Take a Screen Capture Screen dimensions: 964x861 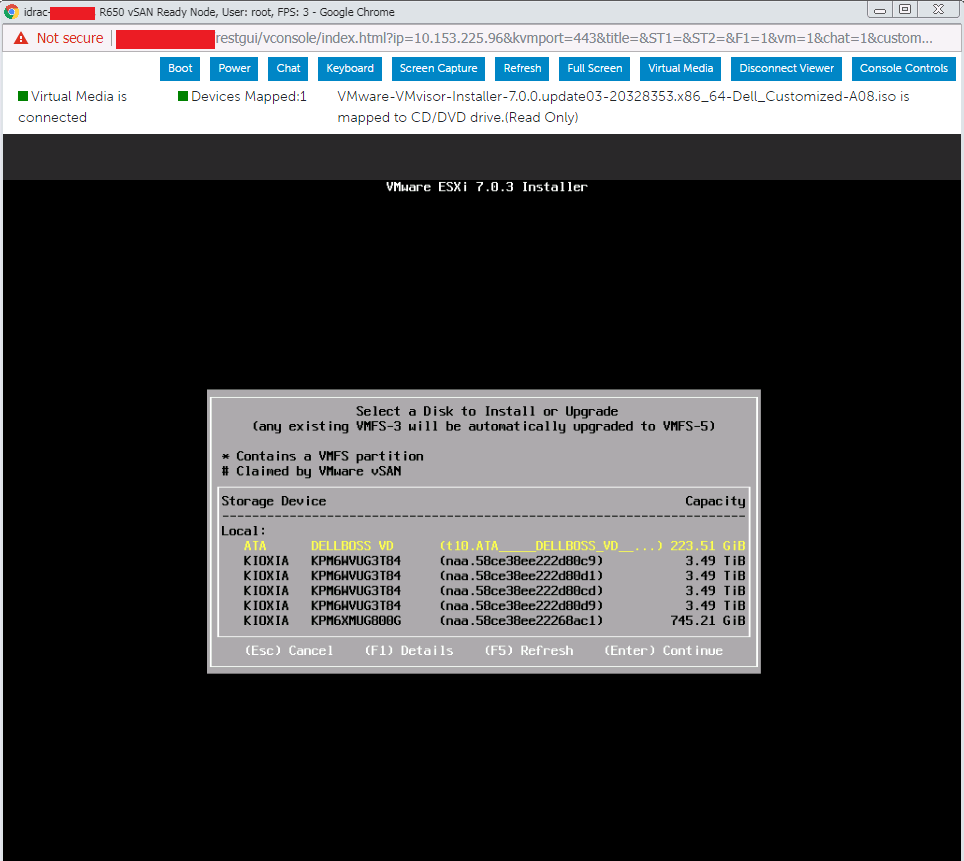pyautogui.click(x=438, y=68)
